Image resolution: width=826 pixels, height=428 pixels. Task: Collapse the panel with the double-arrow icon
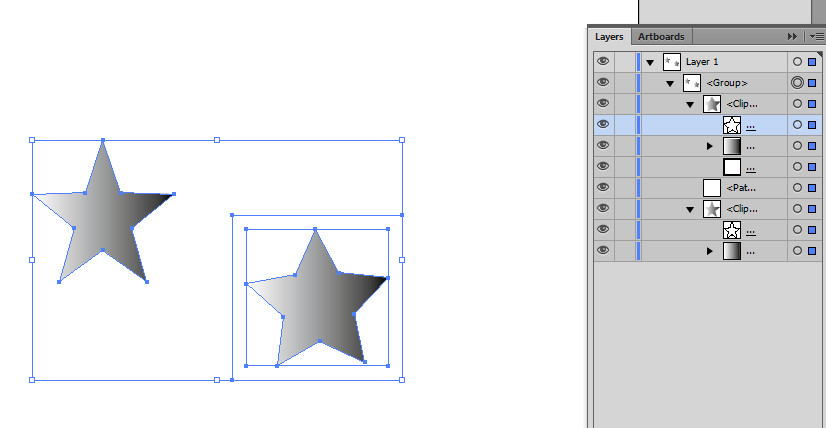click(792, 36)
